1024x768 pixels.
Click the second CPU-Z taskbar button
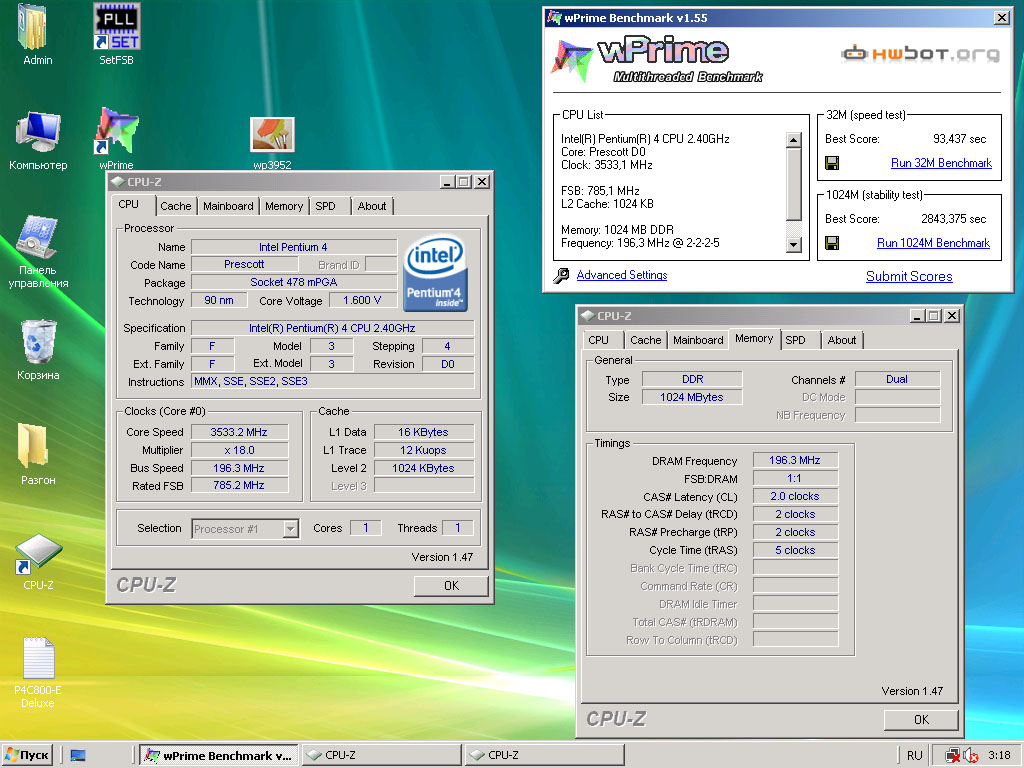tap(545, 756)
